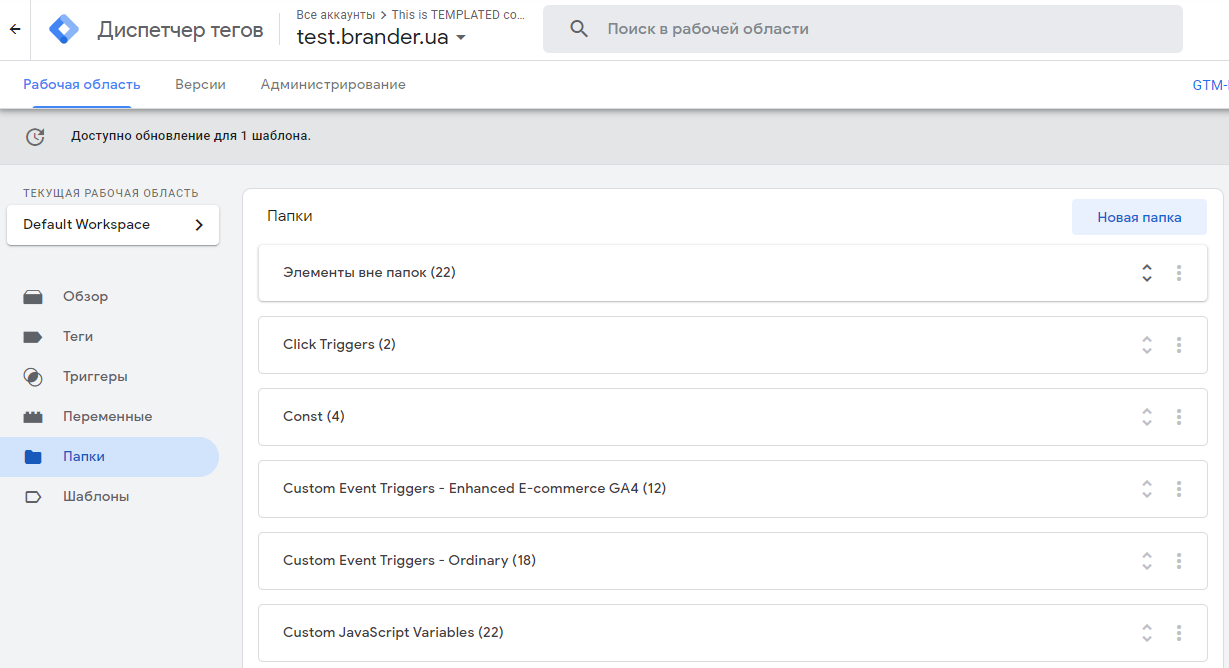Click the template update refresh icon
Image resolution: width=1229 pixels, height=668 pixels.
coord(35,137)
